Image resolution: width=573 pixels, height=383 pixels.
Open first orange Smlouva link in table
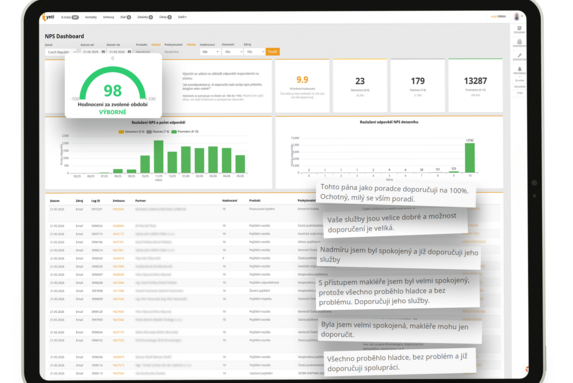[x=118, y=209]
